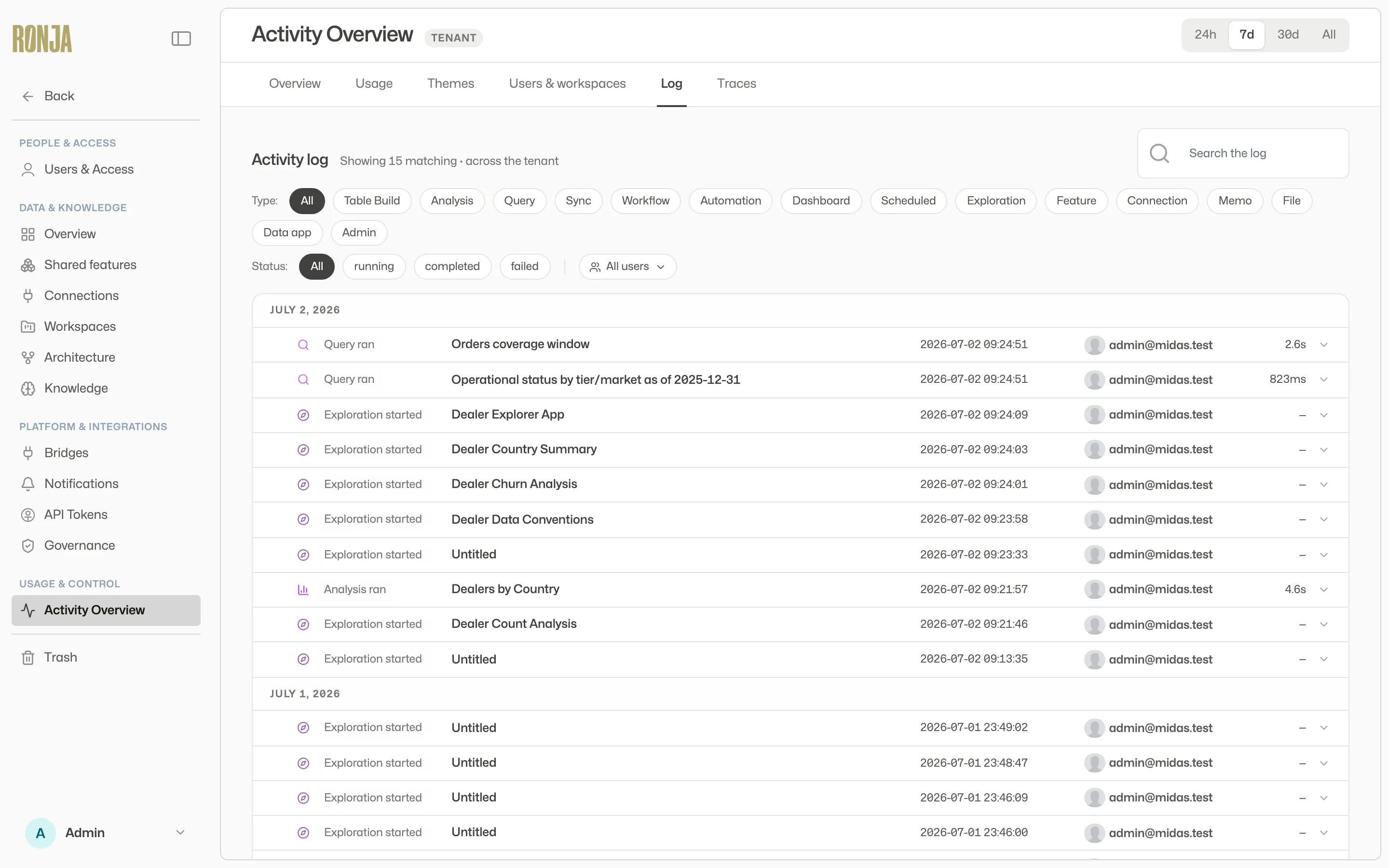Click the Admin avatar circle
Image resolution: width=1389 pixels, height=868 pixels.
point(40,833)
